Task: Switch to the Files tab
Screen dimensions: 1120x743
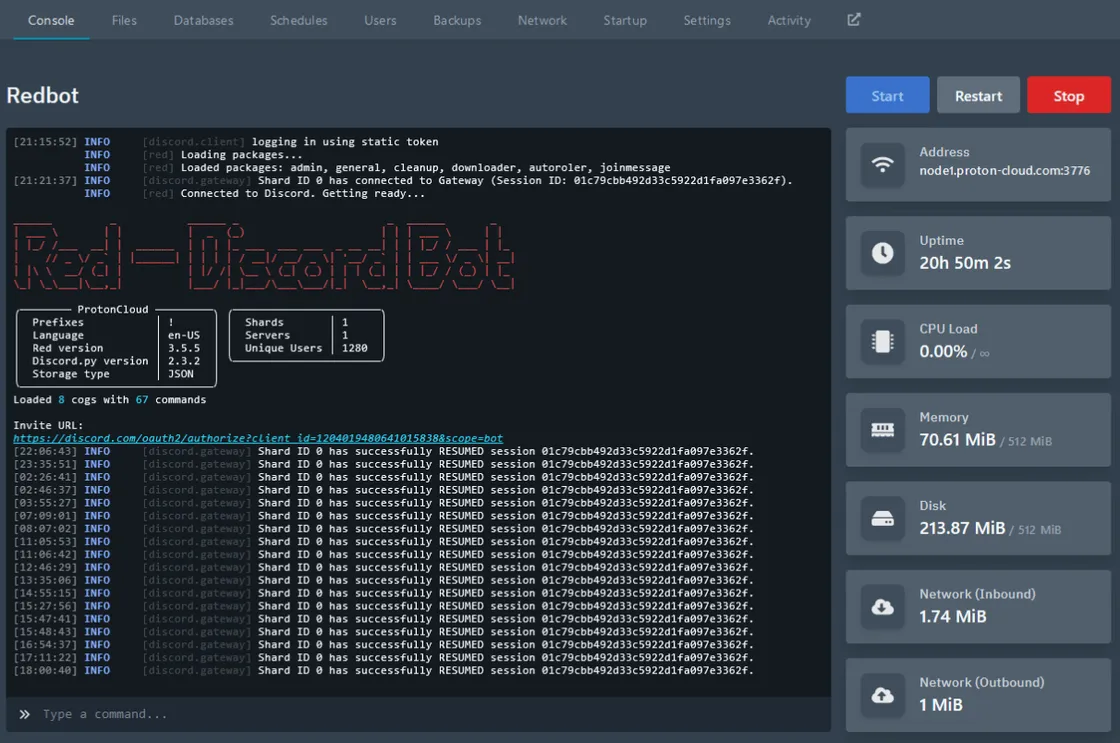Action: click(x=124, y=21)
